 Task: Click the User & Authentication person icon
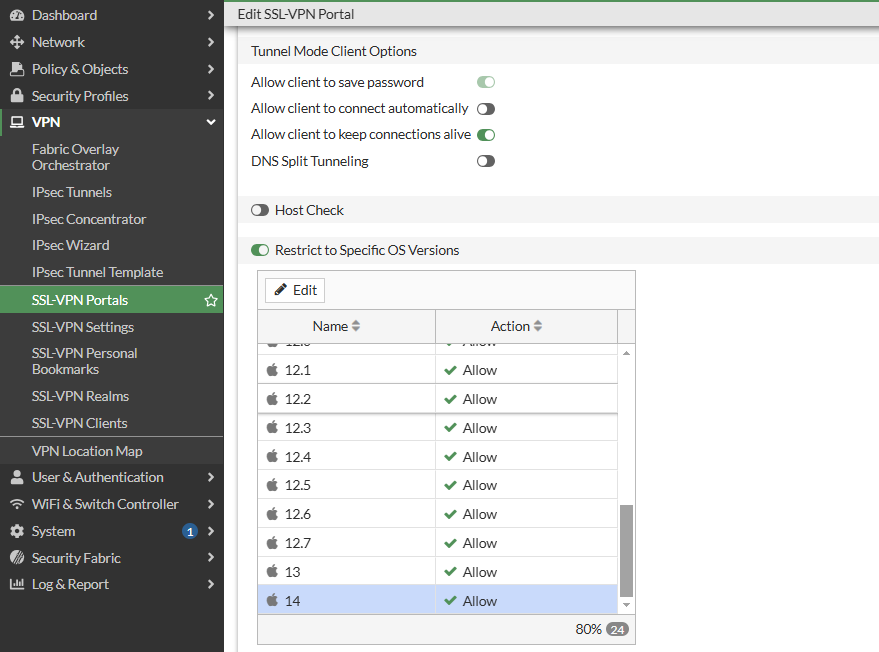click(x=16, y=477)
